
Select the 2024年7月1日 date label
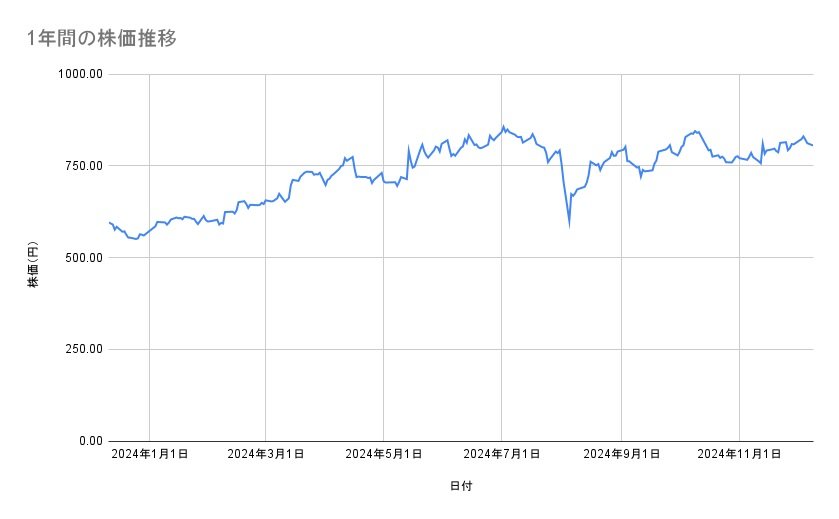503,455
